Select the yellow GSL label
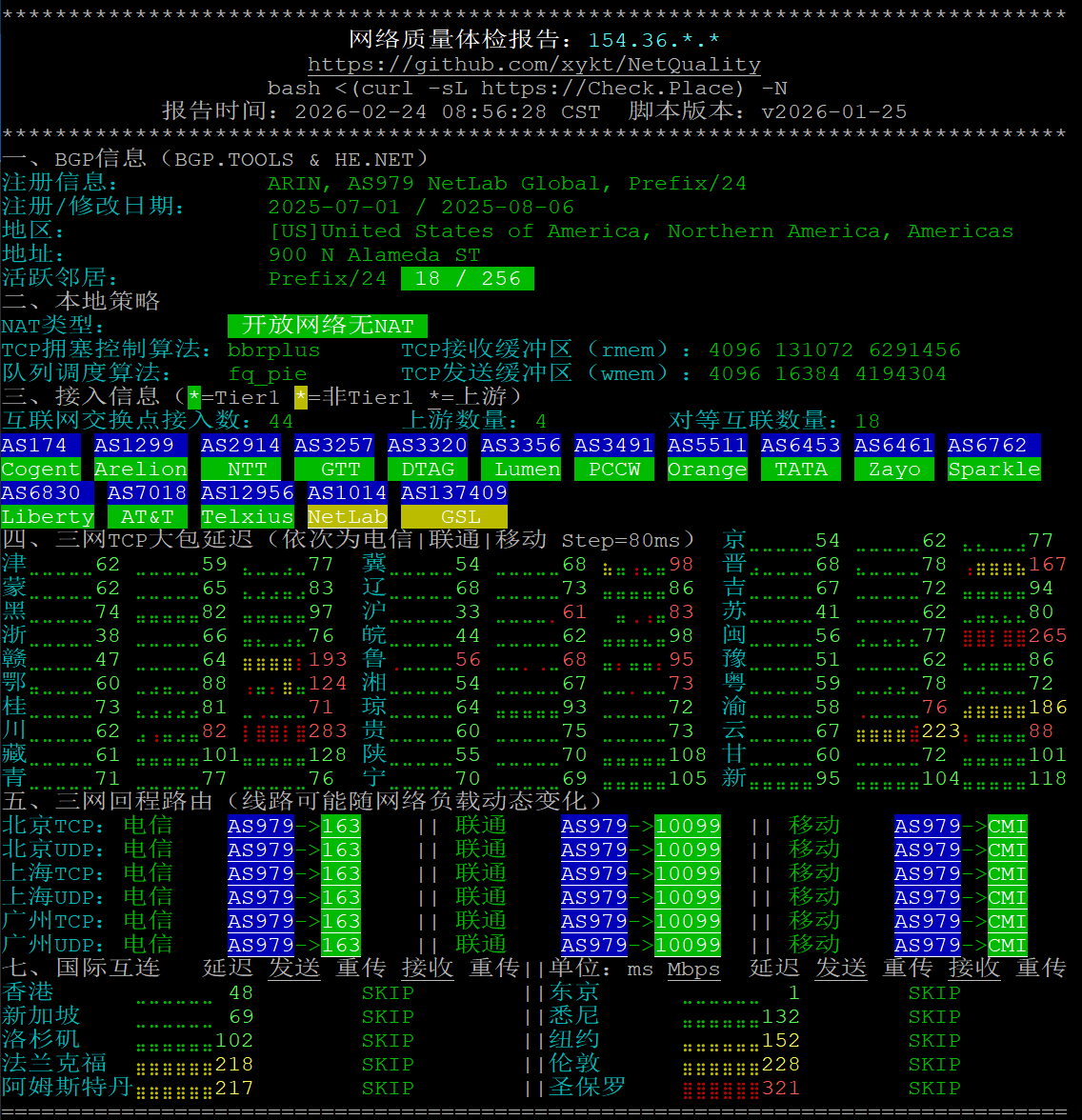1082x1120 pixels. tap(454, 517)
